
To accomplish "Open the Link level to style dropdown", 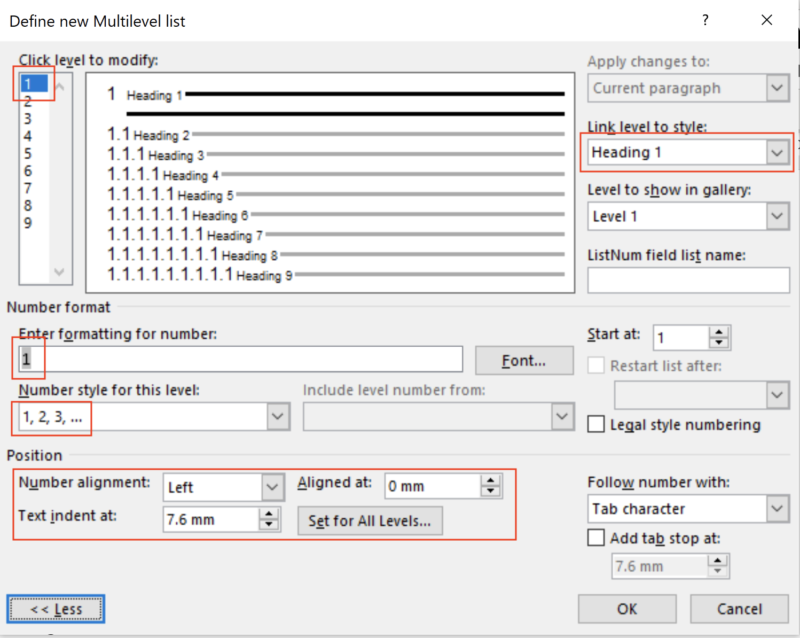I will [777, 152].
